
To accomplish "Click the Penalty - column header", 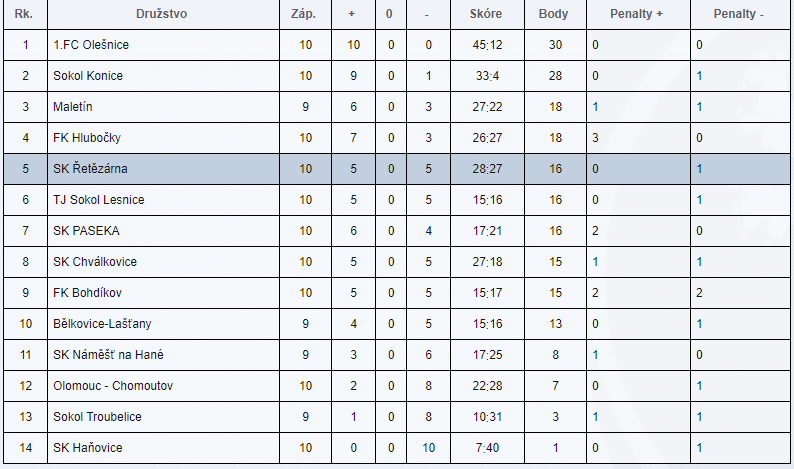I will [x=738, y=14].
